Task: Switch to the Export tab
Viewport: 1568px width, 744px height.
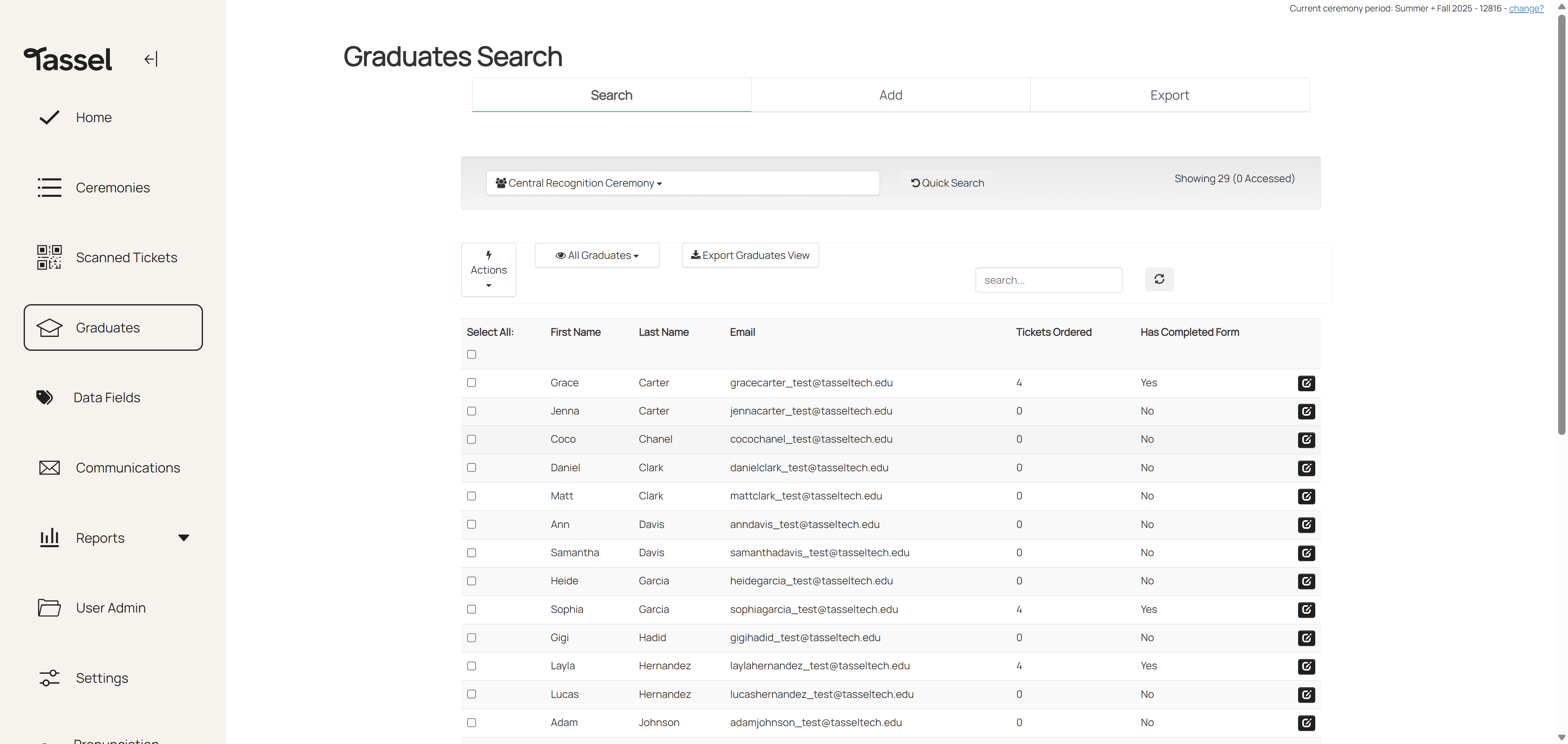Action: click(1169, 95)
